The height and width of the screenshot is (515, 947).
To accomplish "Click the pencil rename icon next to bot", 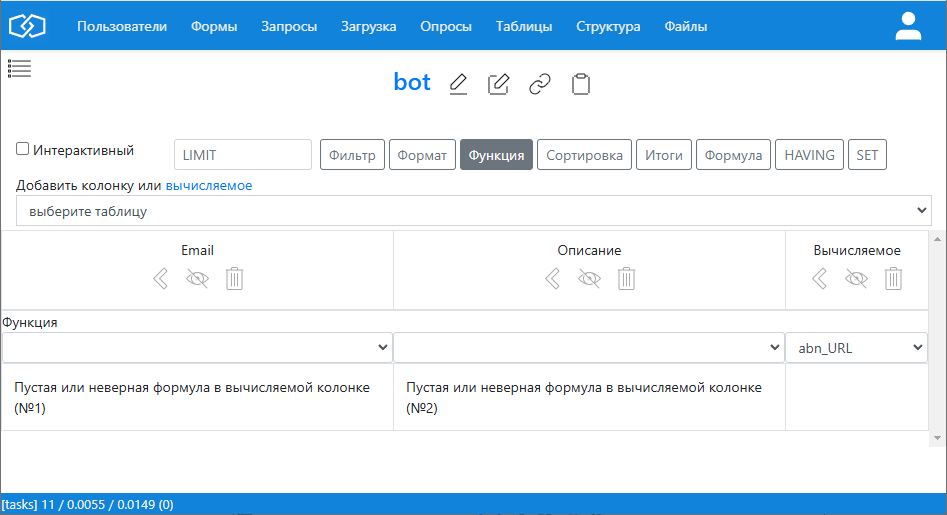I will (x=458, y=83).
